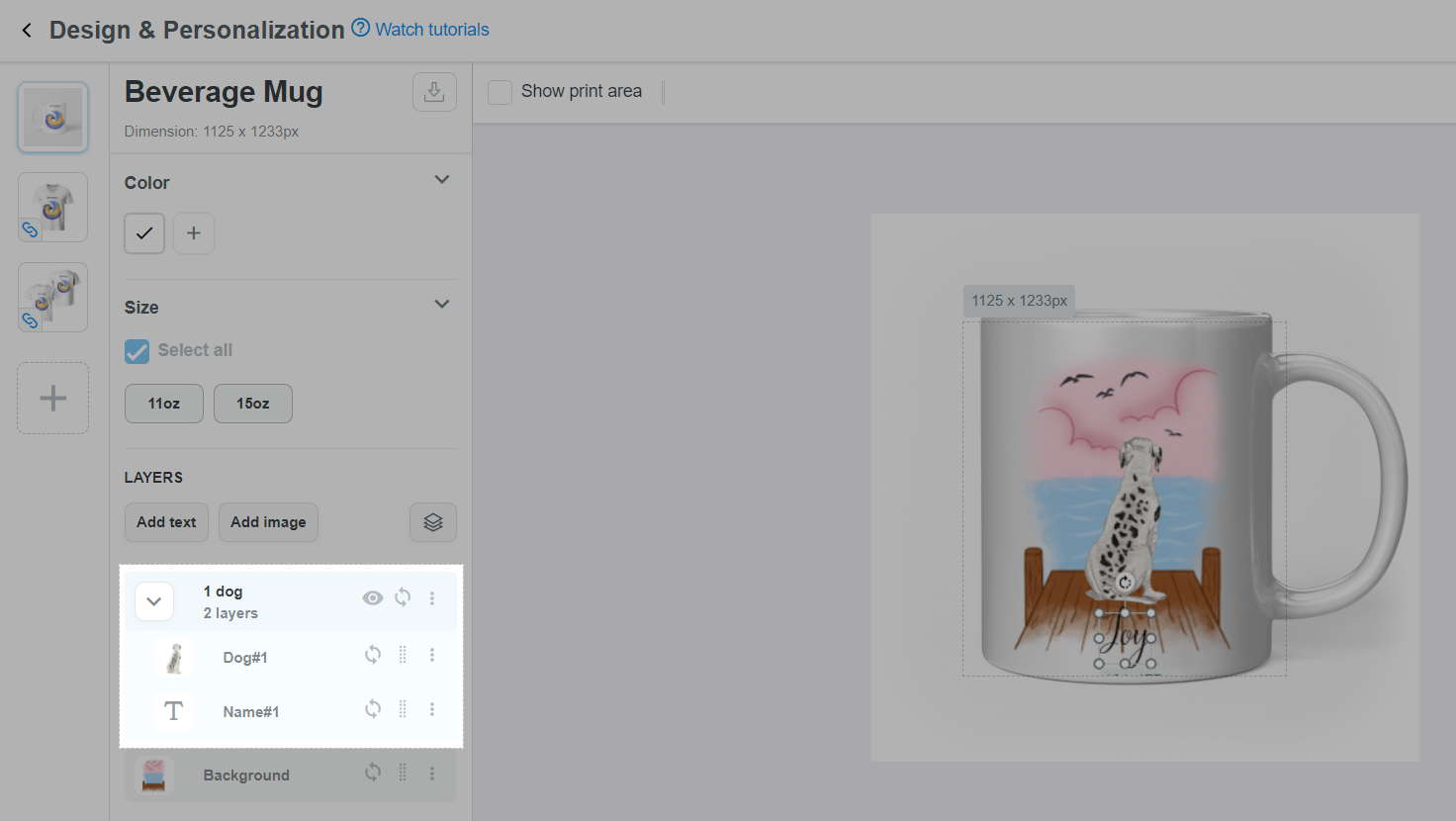Select the 11oz size option
The image size is (1456, 821).
tap(164, 404)
